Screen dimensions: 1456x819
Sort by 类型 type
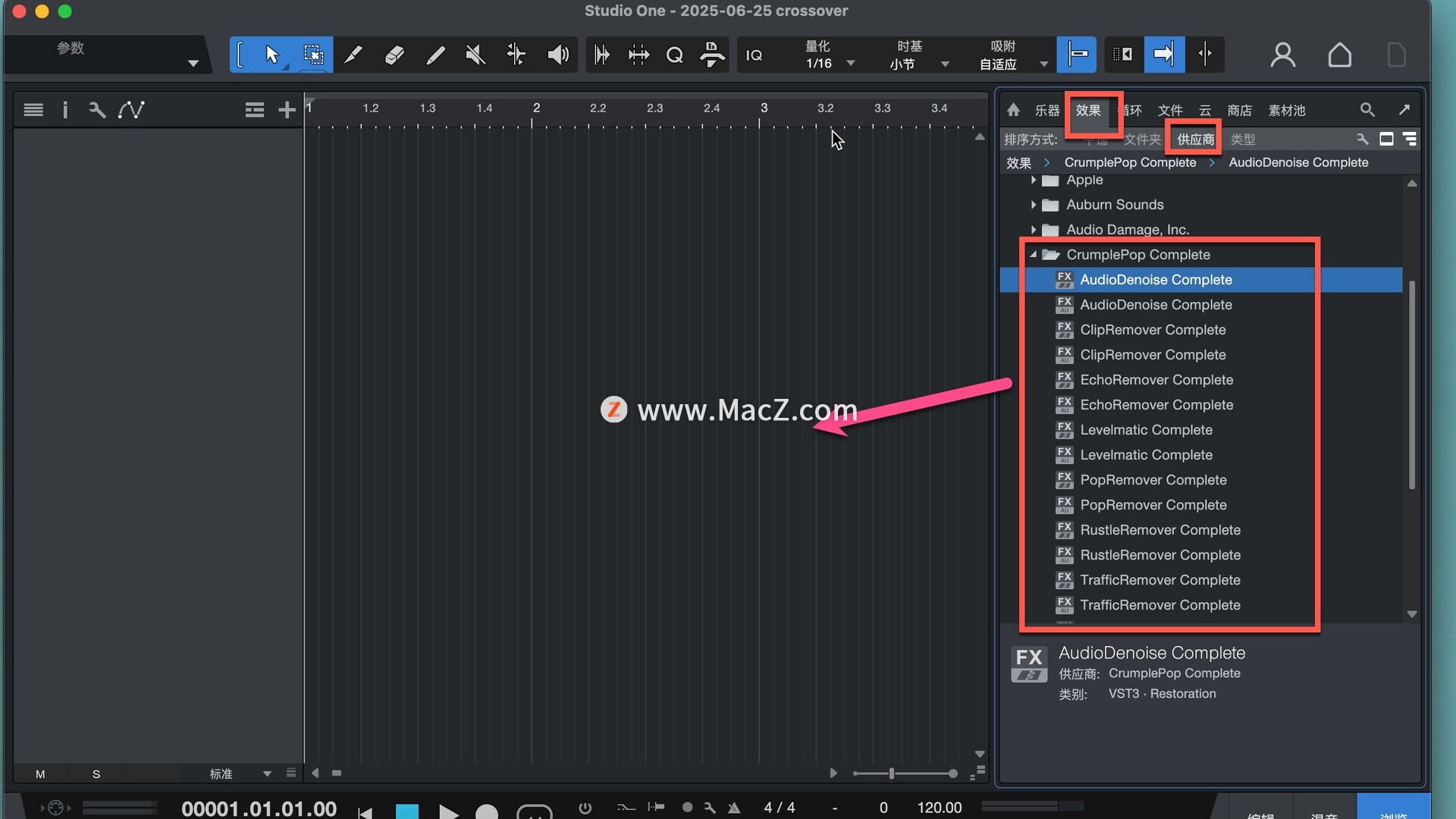click(x=1243, y=140)
